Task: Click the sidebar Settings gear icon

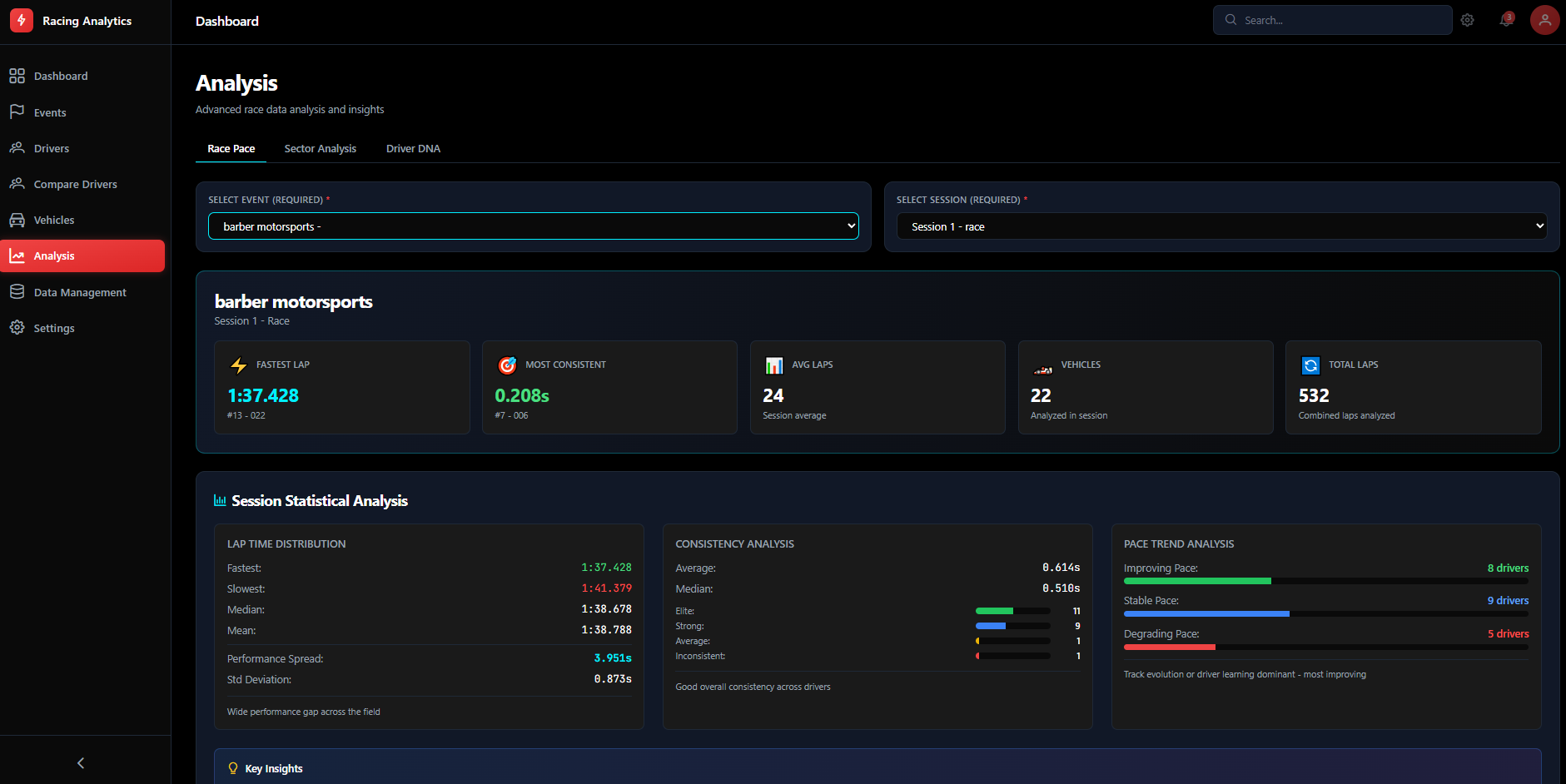Action: point(17,328)
